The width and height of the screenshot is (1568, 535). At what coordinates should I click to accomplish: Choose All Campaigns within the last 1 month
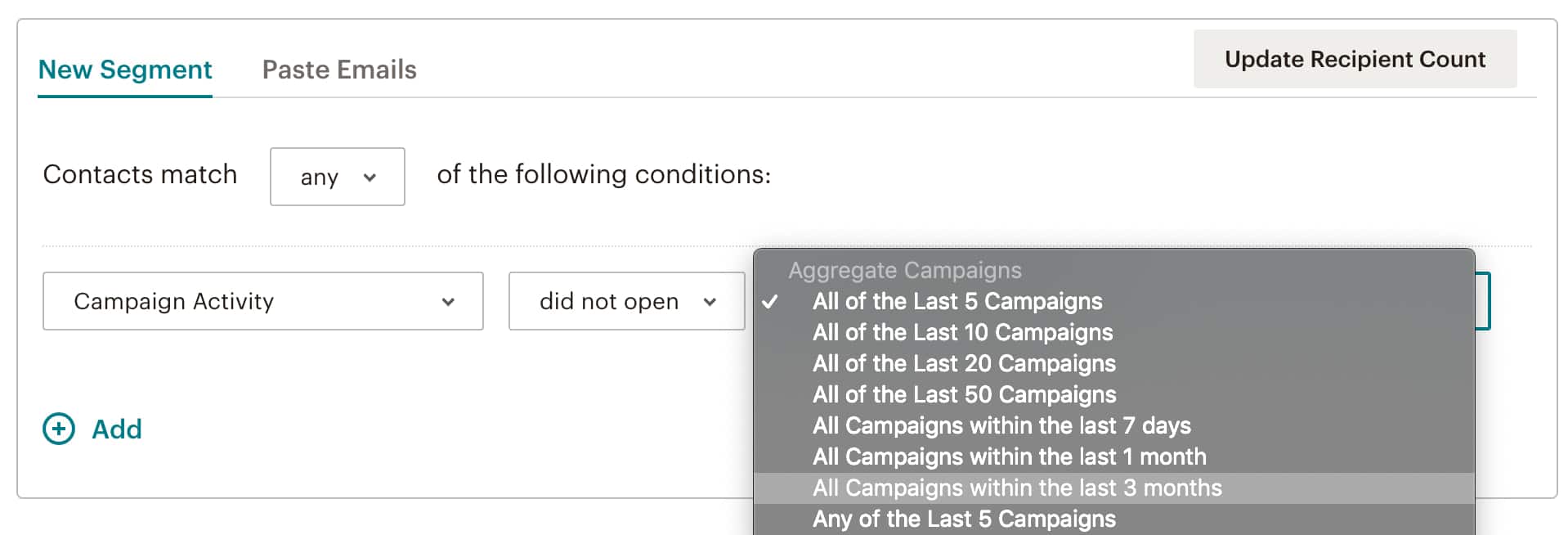pos(1009,456)
